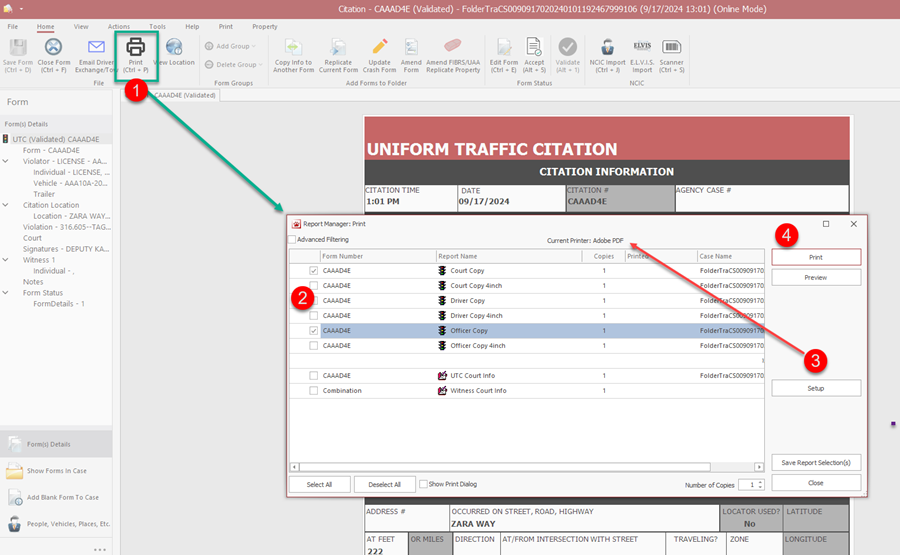
Task: Open the Property ribbon tab
Action: [265, 26]
